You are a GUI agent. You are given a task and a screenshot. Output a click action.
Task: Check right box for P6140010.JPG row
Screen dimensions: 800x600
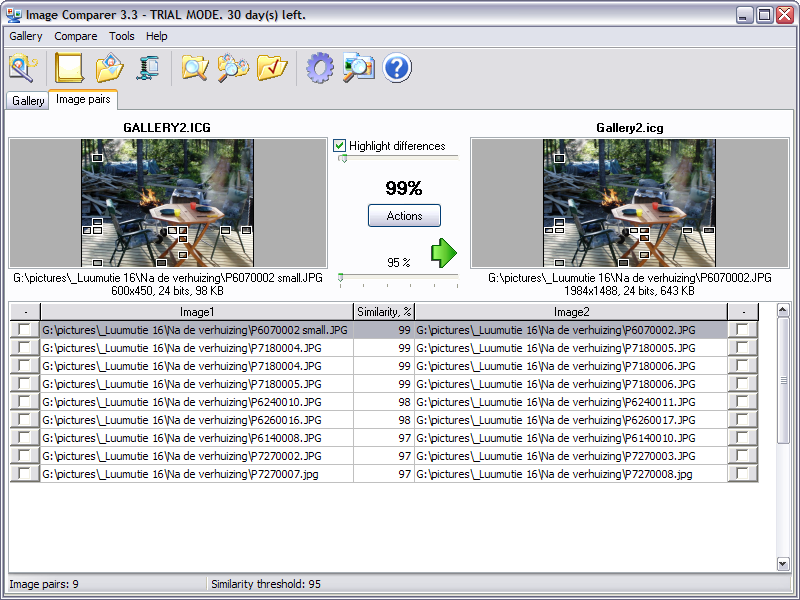coord(742,437)
